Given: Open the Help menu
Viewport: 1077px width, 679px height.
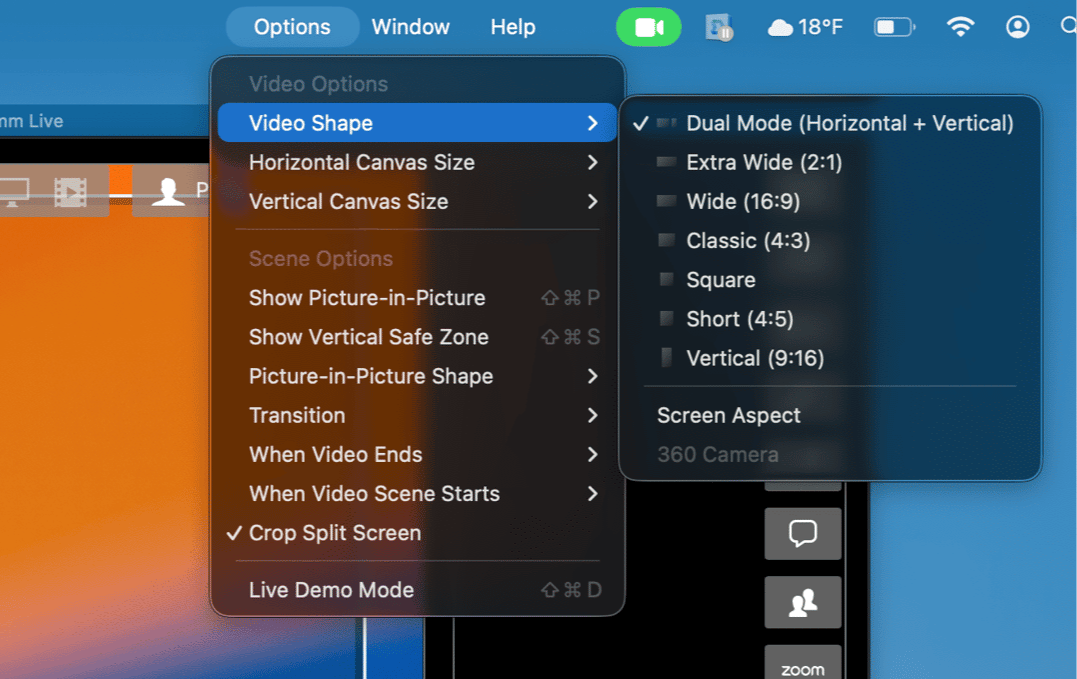Looking at the screenshot, I should [512, 27].
